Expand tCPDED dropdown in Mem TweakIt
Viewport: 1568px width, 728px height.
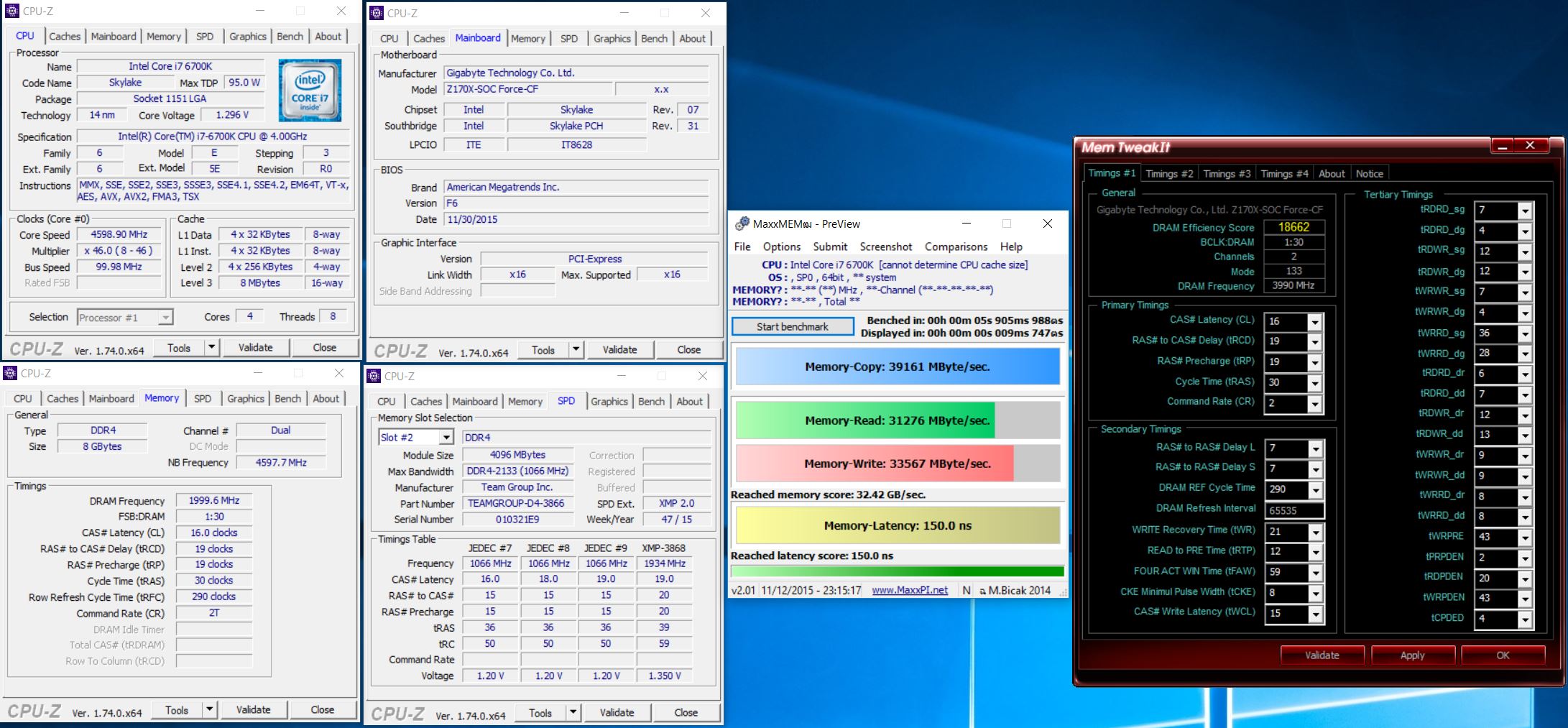click(1524, 619)
